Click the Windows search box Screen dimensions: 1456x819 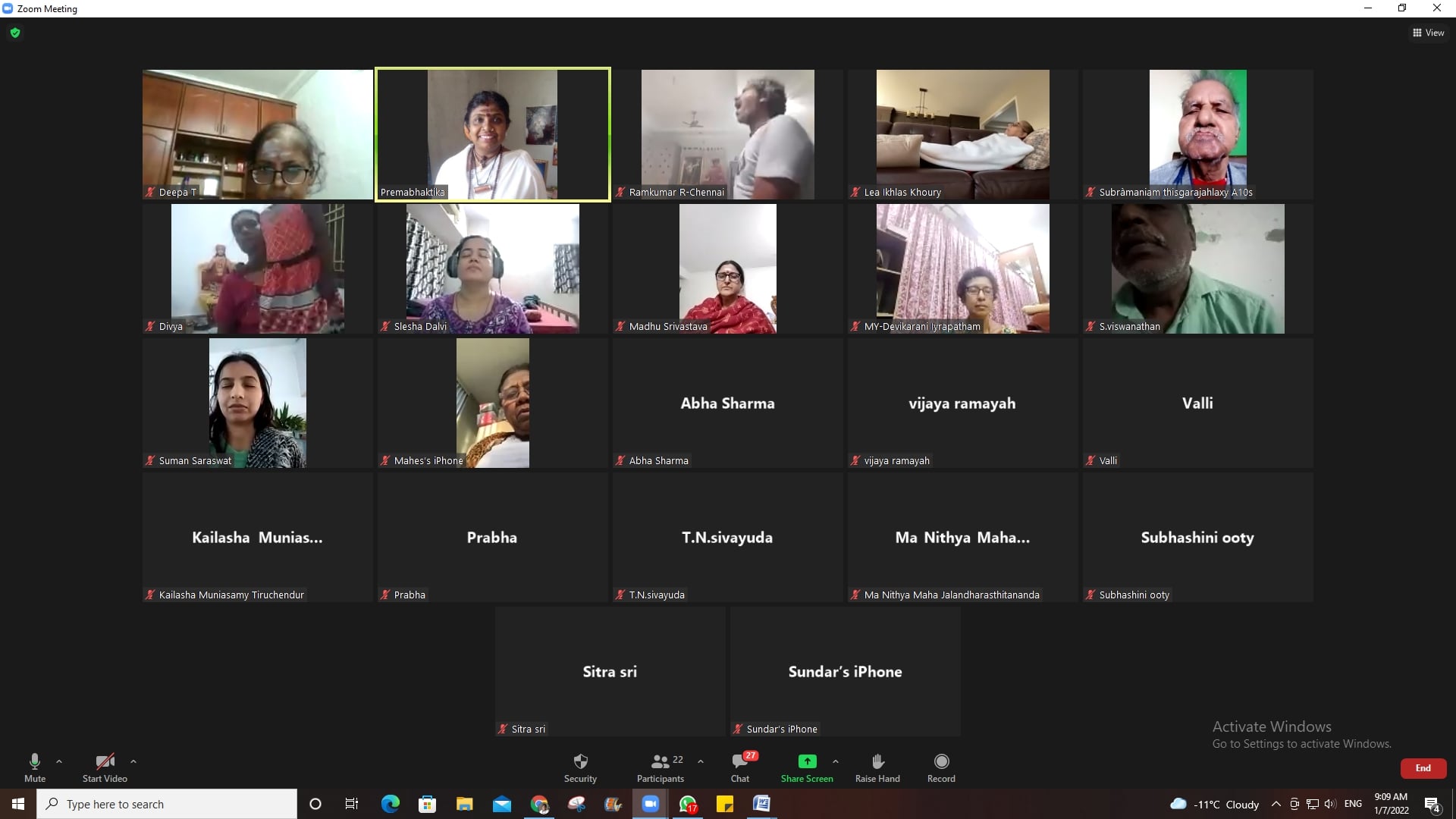click(167, 804)
